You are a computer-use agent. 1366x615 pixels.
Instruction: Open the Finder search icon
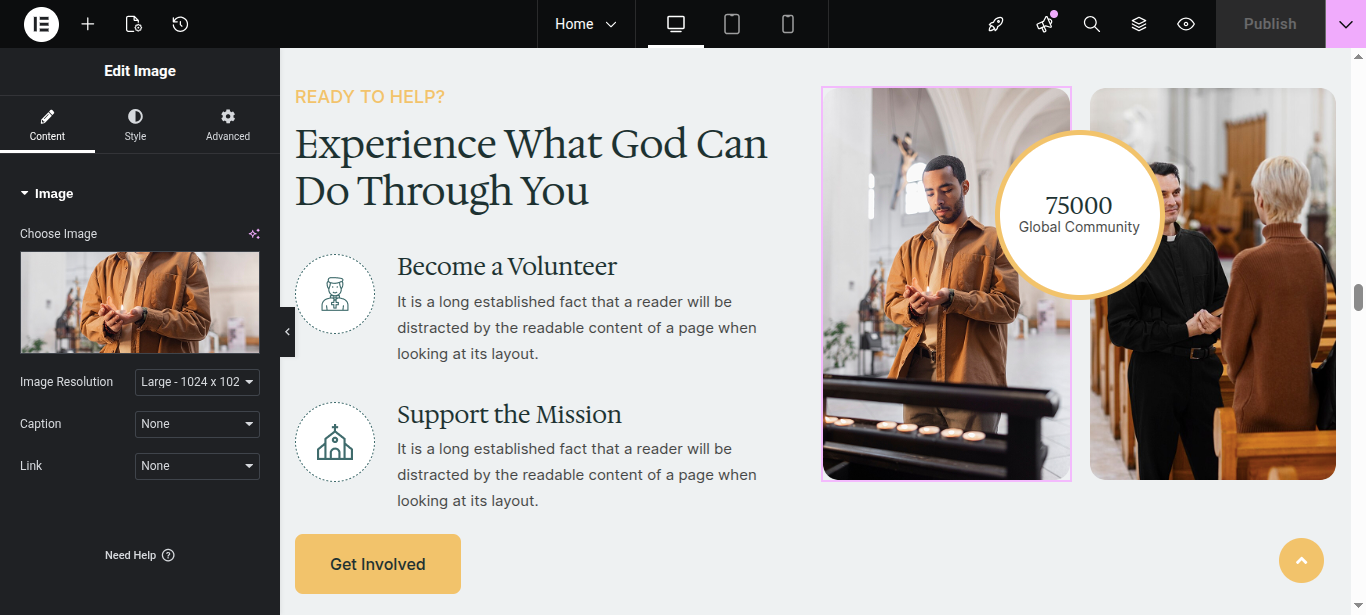coord(1092,24)
